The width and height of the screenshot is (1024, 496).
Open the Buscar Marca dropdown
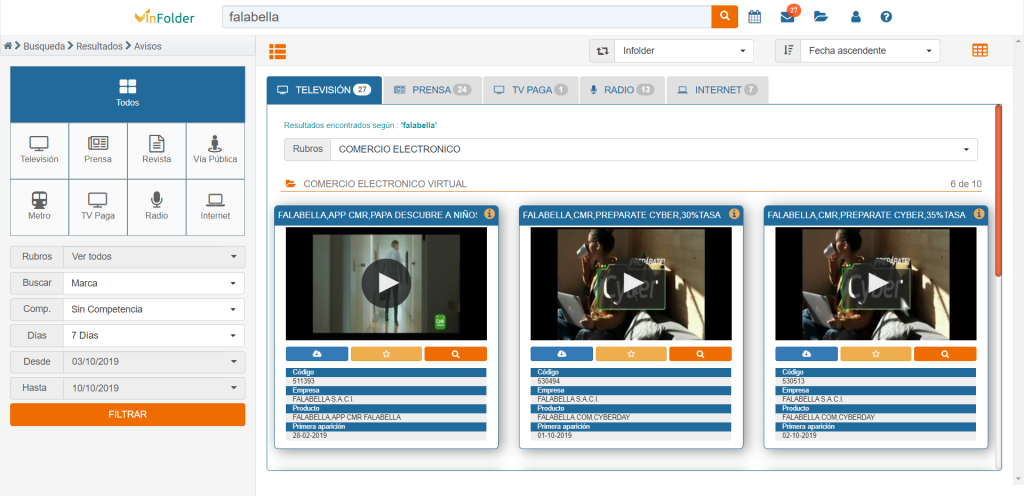[154, 283]
